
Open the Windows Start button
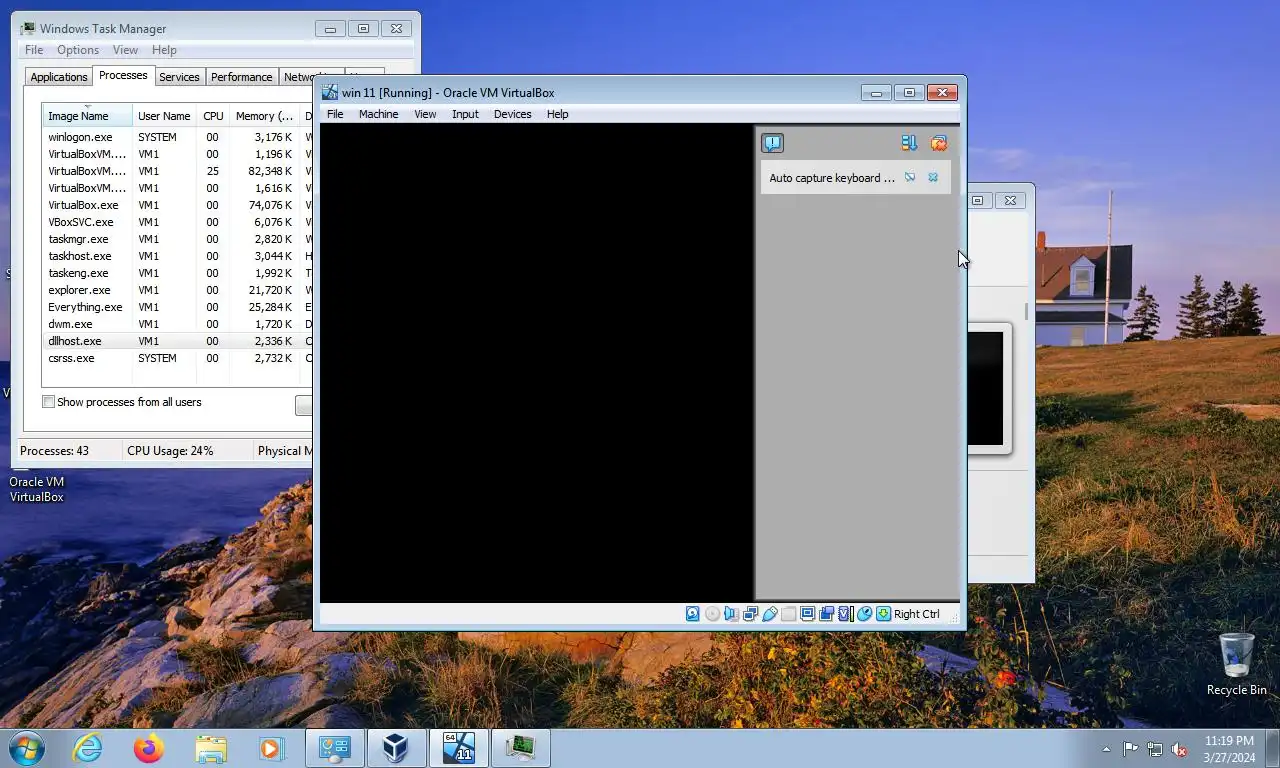(25, 748)
